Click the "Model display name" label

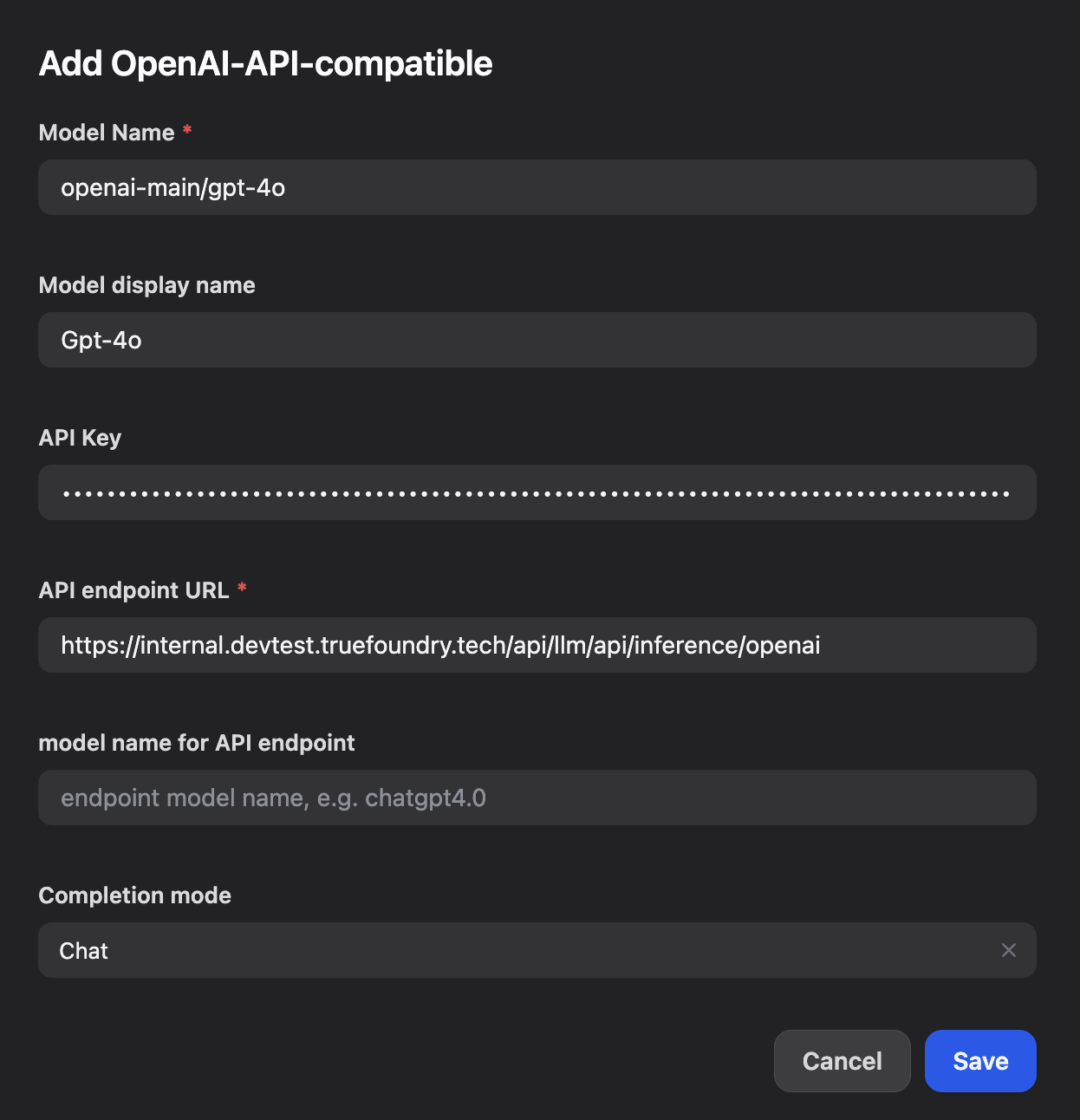(146, 285)
